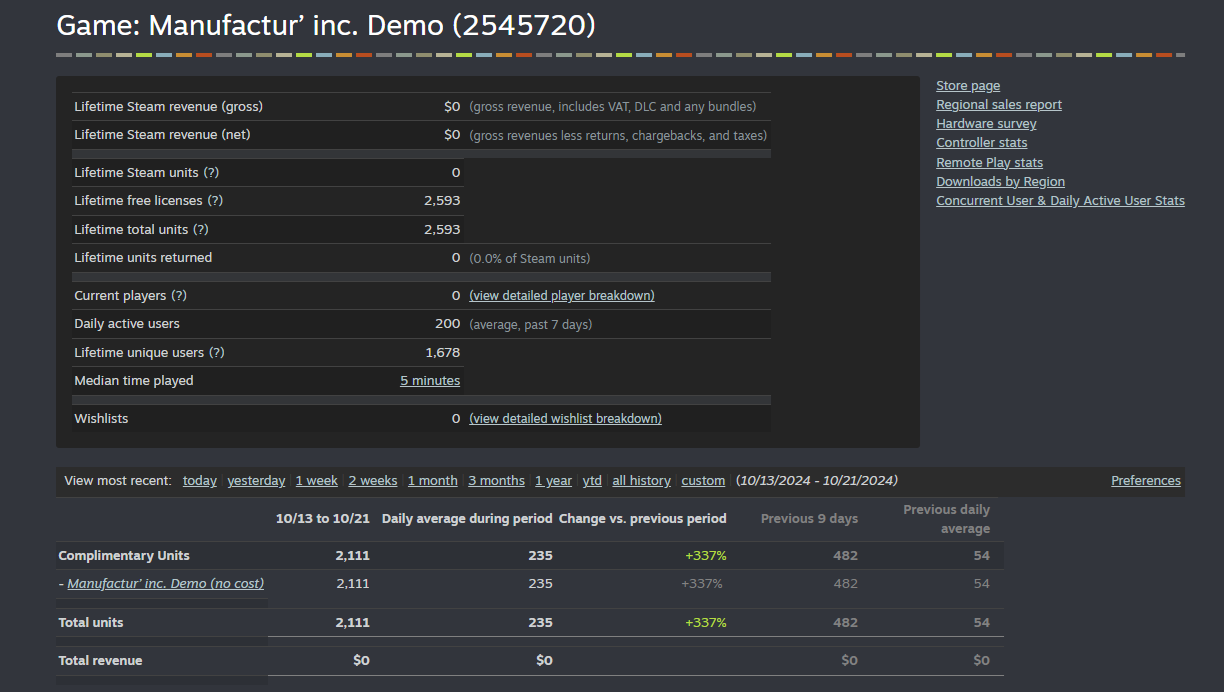Screen dimensions: 1224x692
Task: Click the Lifetime Steam revenue (net) label
Action: pyautogui.click(x=162, y=135)
